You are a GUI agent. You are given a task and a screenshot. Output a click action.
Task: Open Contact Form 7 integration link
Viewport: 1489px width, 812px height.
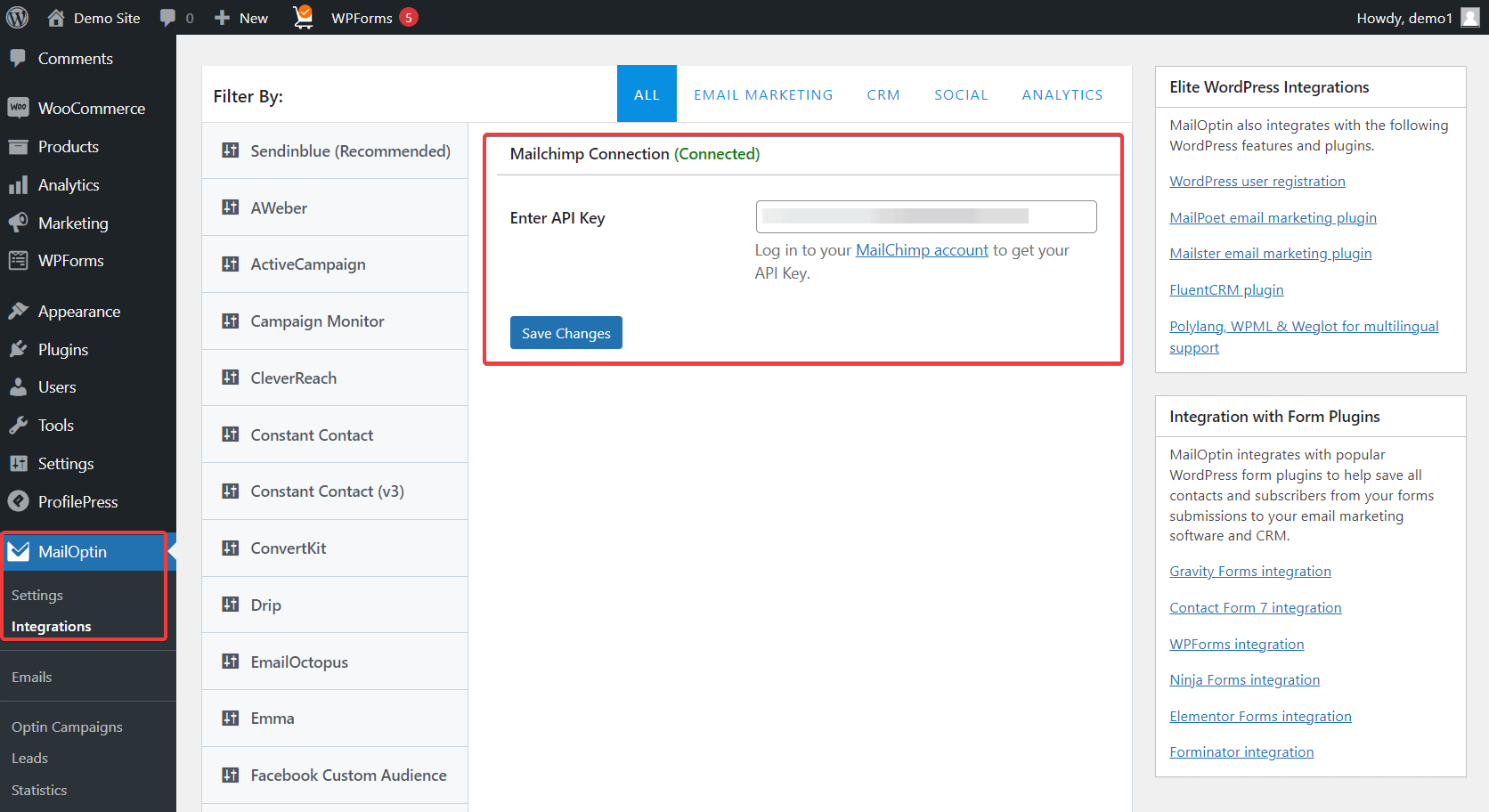tap(1256, 608)
